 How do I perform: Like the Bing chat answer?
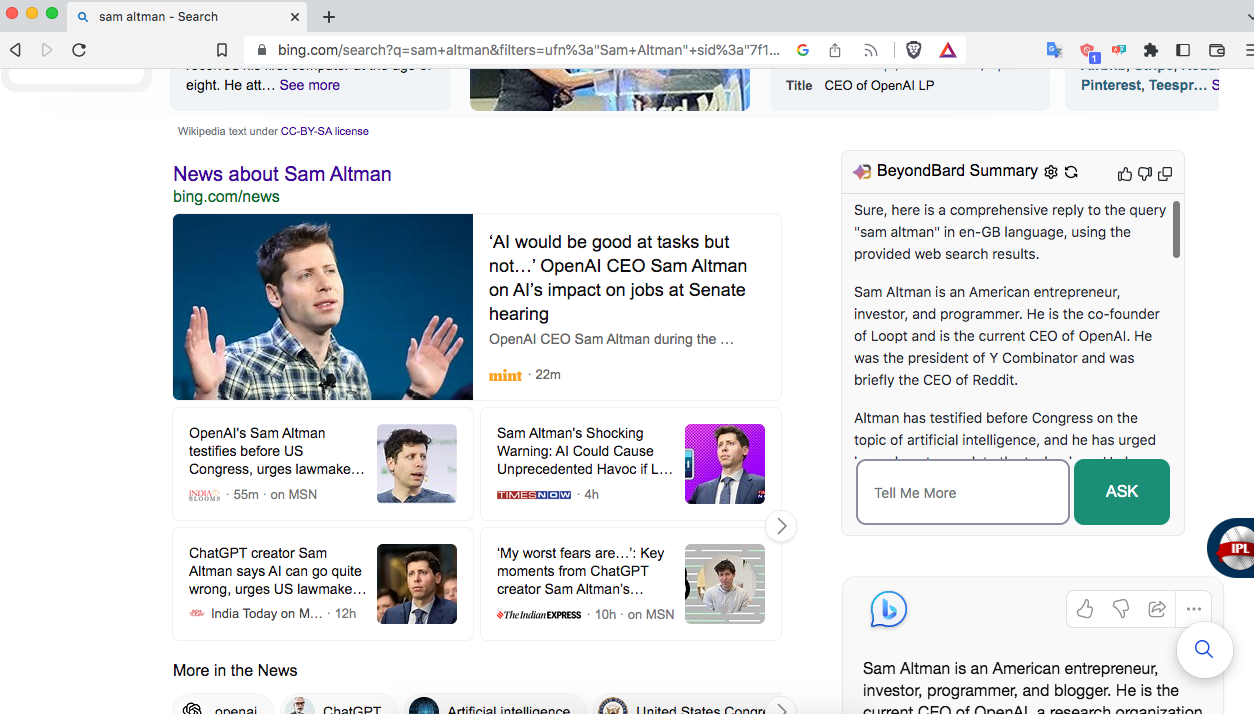click(x=1085, y=609)
